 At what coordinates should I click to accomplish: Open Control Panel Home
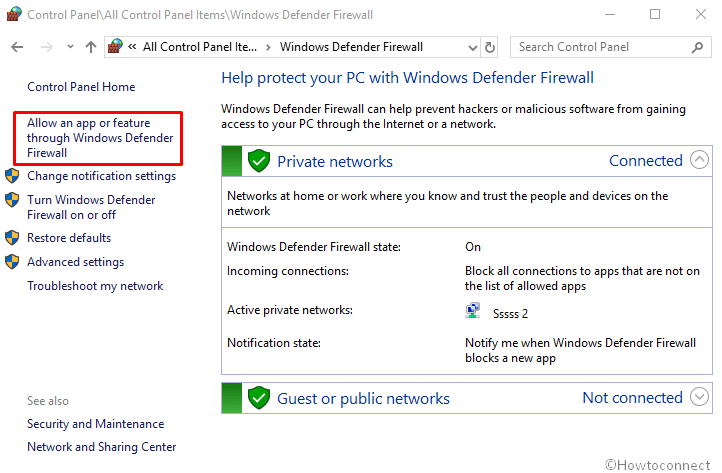click(81, 87)
